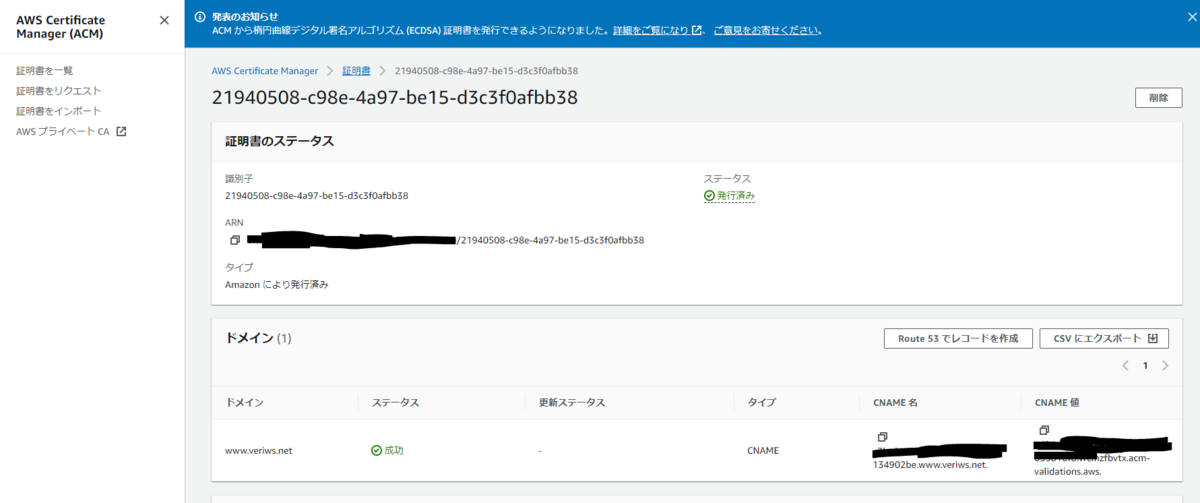Click the ドメイン (1) section heading
Viewport: 1200px width, 503px height.
coord(258,338)
